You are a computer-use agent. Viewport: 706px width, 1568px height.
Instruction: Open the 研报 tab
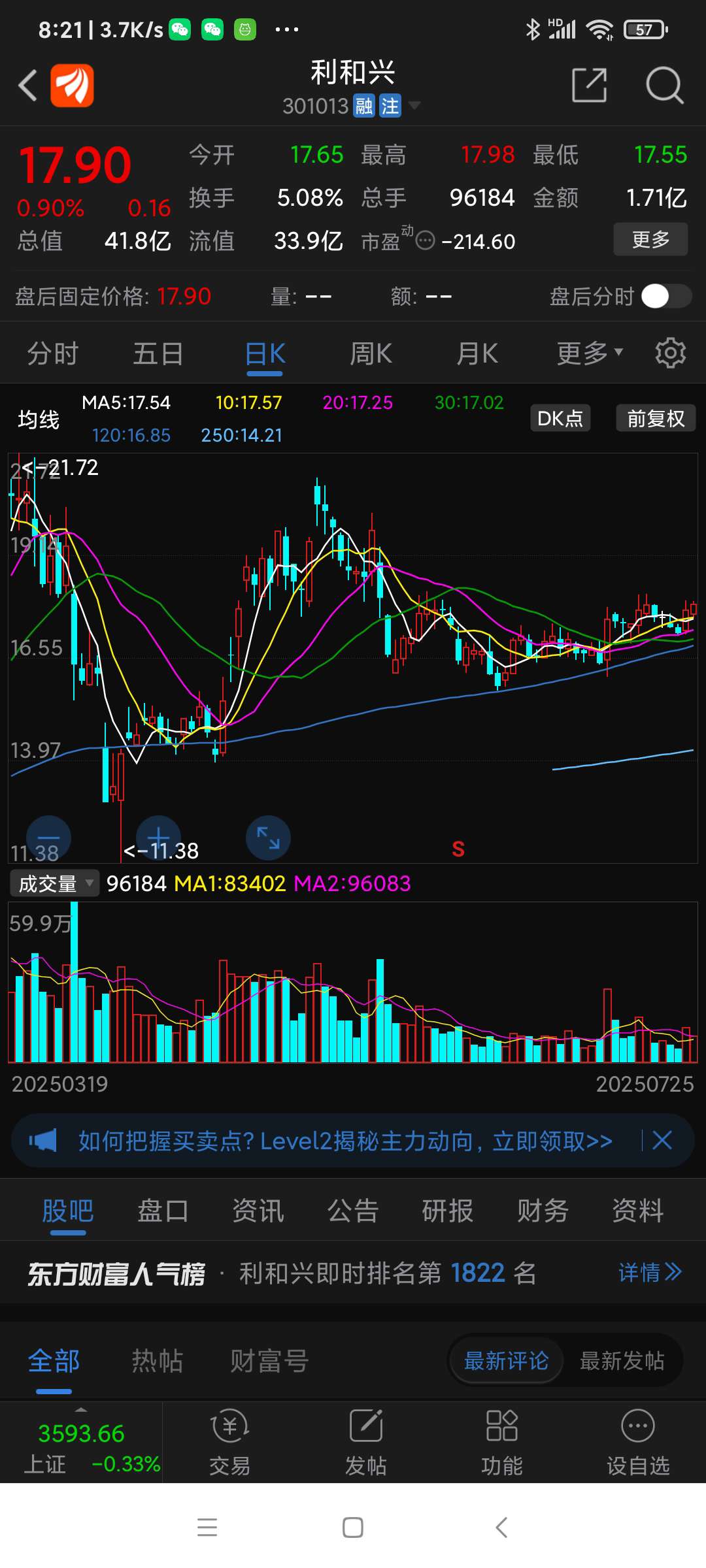pyautogui.click(x=448, y=1211)
